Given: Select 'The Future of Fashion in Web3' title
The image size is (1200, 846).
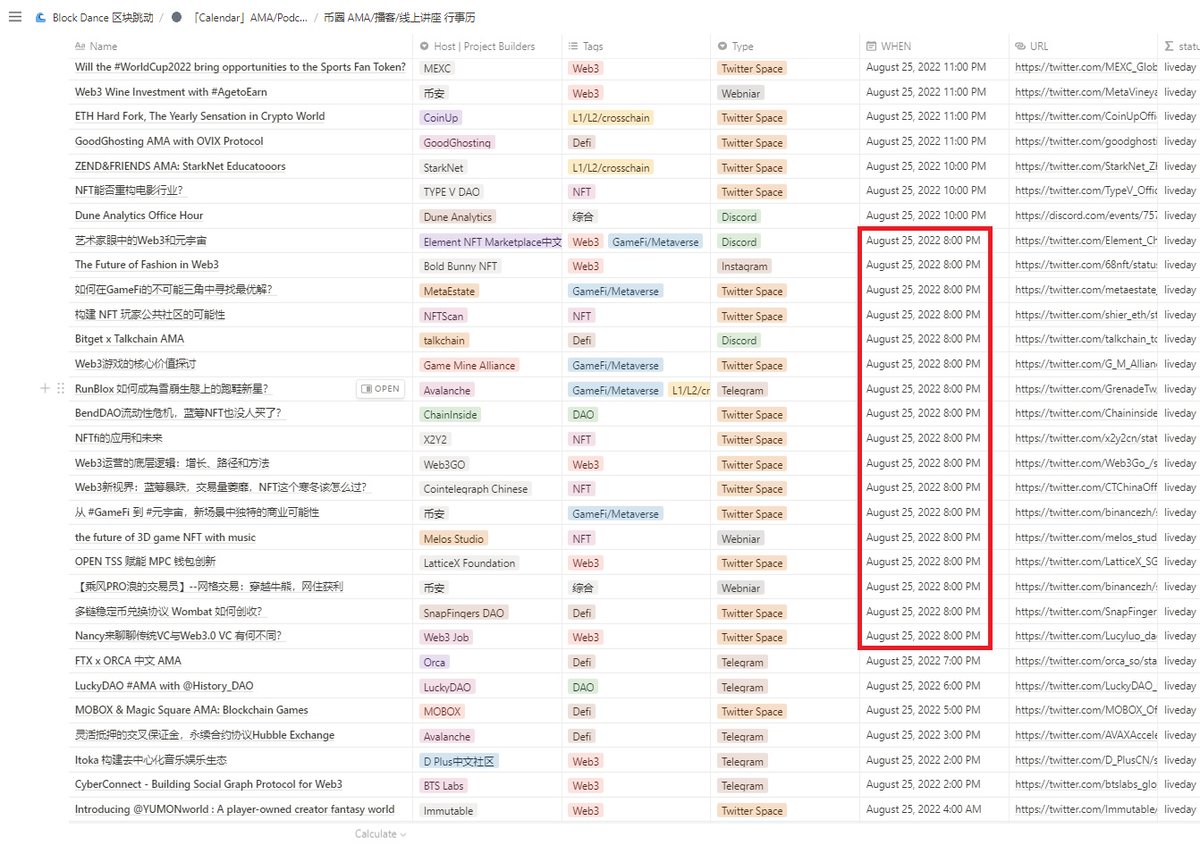Looking at the screenshot, I should pyautogui.click(x=147, y=265).
